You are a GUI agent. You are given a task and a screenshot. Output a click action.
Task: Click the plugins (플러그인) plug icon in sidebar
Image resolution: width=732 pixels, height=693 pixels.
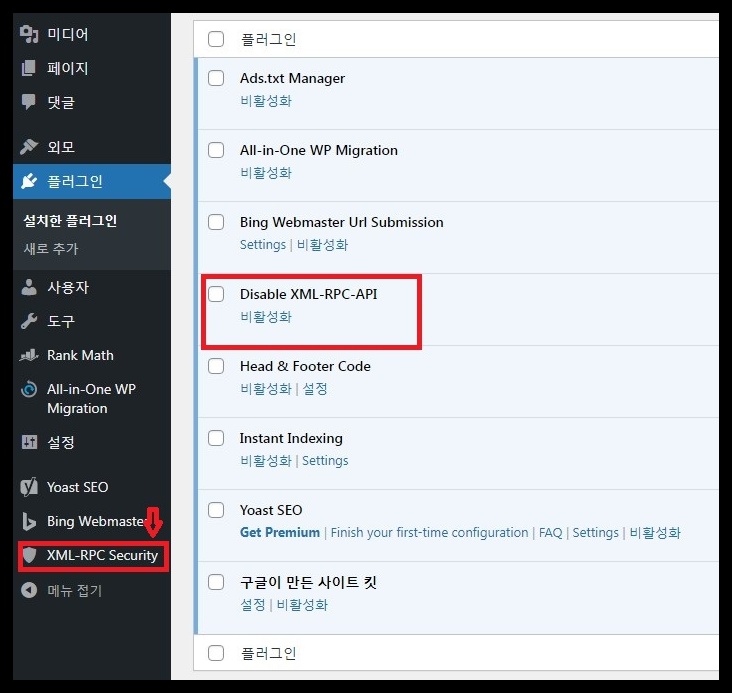29,181
